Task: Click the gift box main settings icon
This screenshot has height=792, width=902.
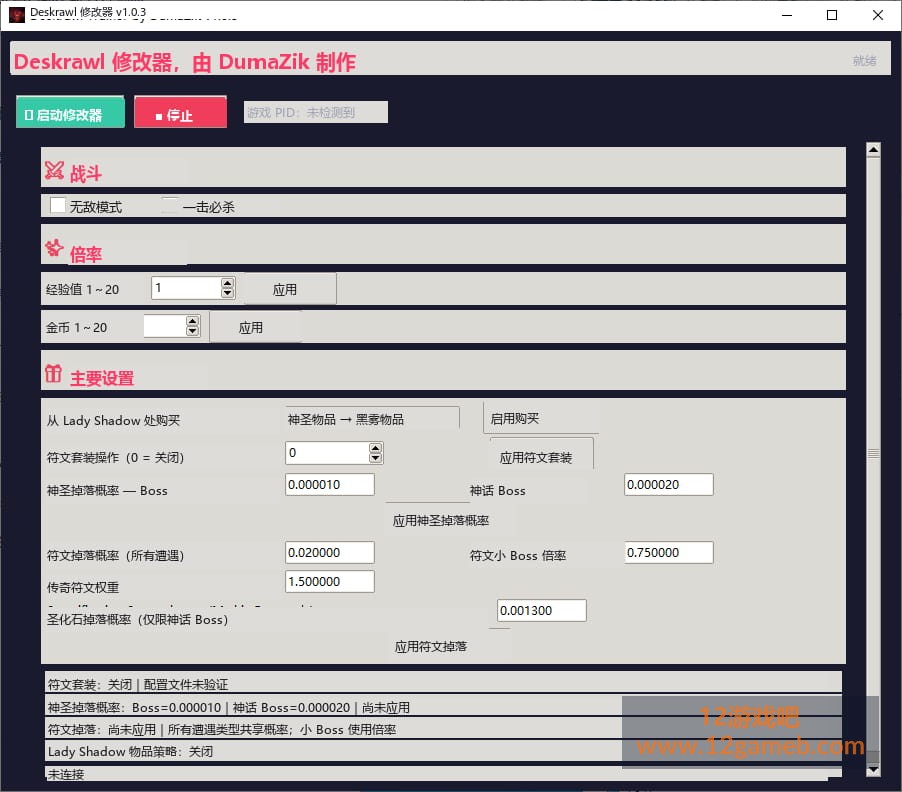Action: (53, 373)
